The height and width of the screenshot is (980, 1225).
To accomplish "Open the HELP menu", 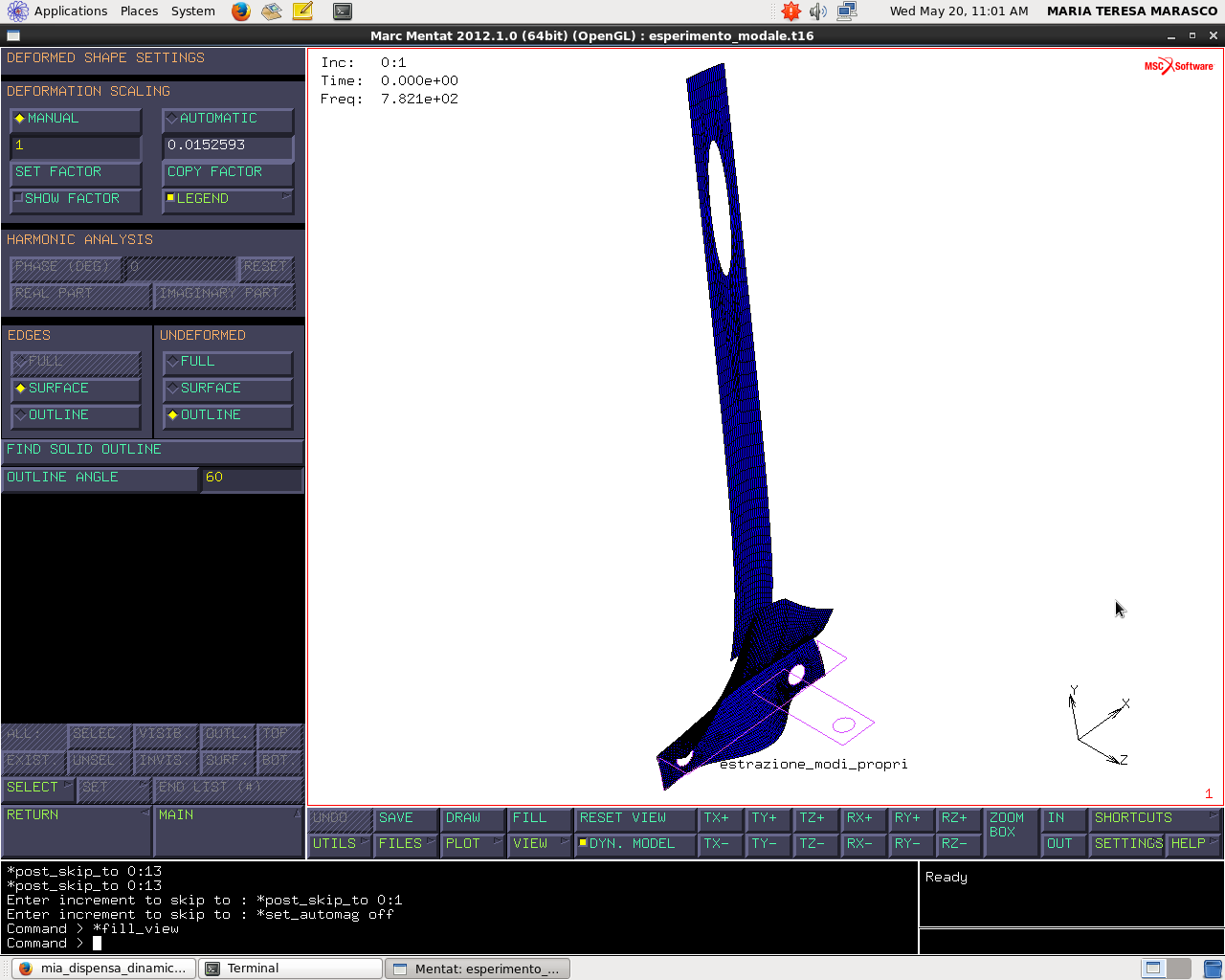I will (1193, 844).
